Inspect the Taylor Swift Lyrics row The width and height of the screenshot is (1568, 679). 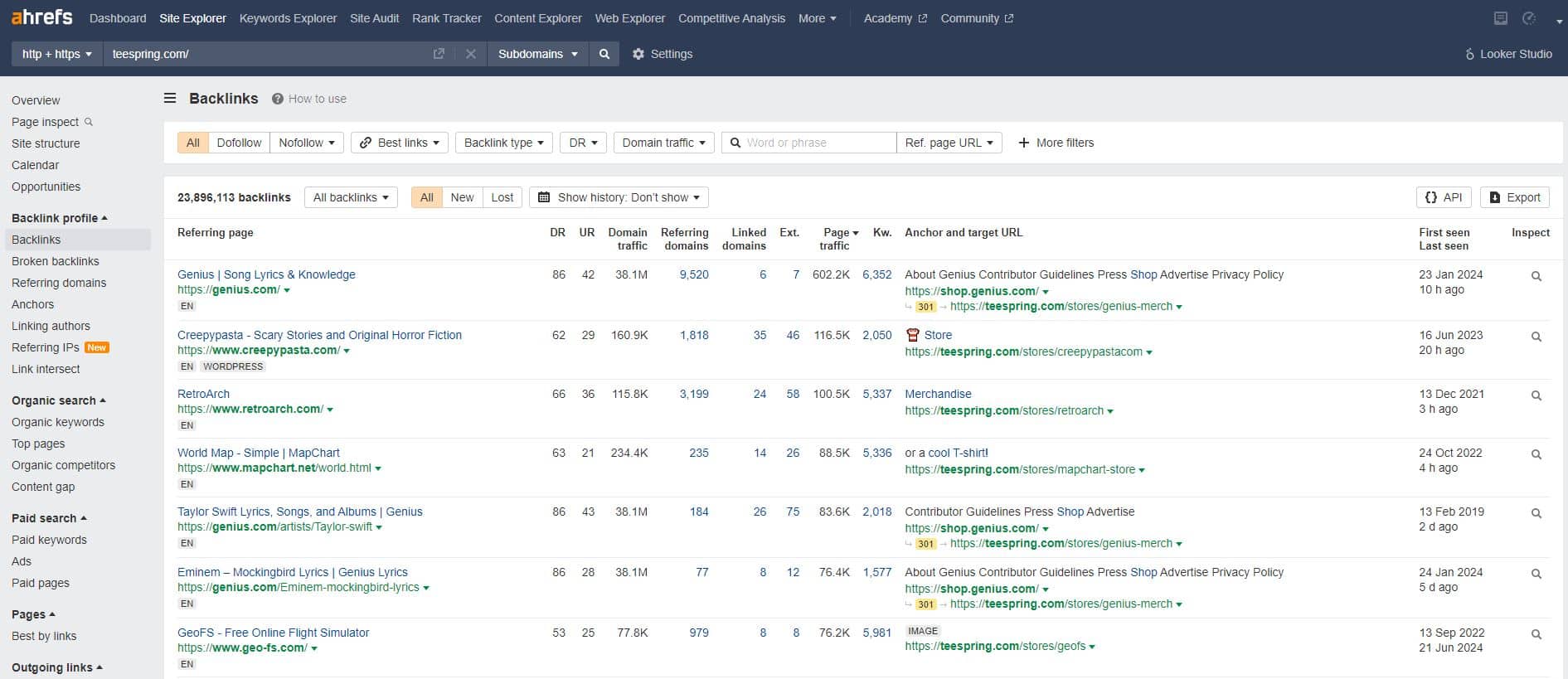(1536, 513)
